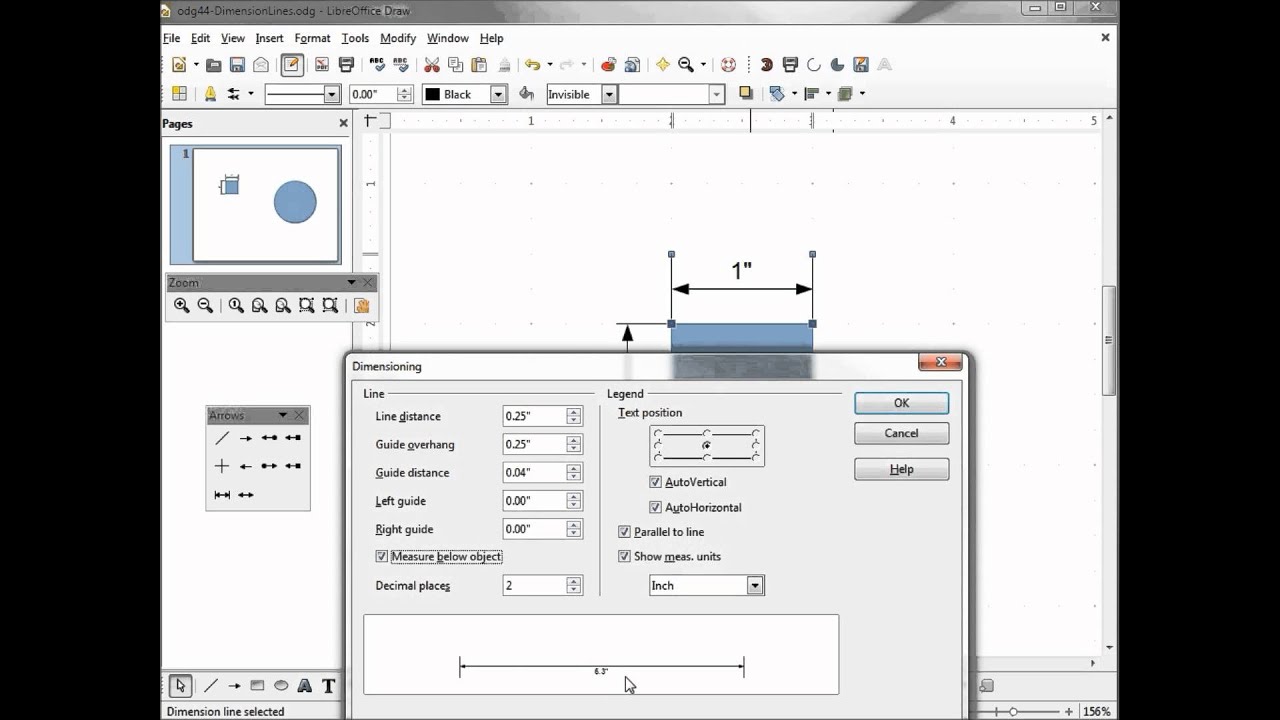Screen dimensions: 1280x720
Task: Click Help button in Dimensioning dialog
Action: tap(901, 469)
